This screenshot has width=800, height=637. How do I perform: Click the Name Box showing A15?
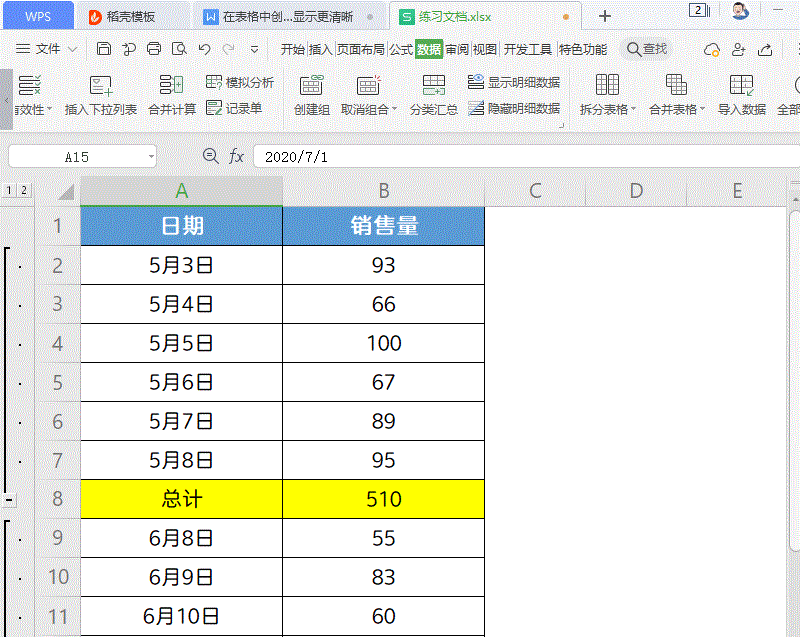pos(77,157)
